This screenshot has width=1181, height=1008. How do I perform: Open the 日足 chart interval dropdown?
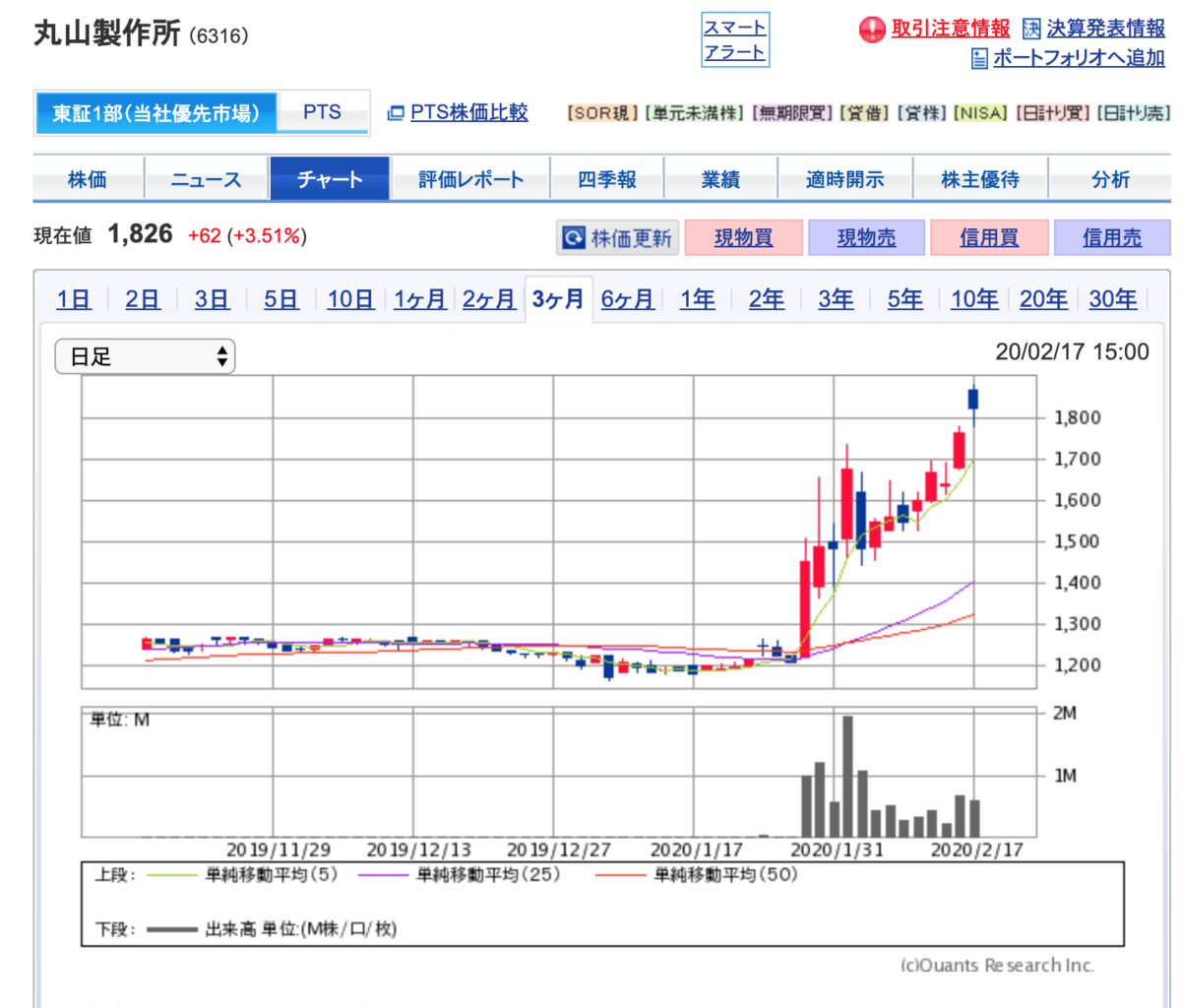coord(145,356)
